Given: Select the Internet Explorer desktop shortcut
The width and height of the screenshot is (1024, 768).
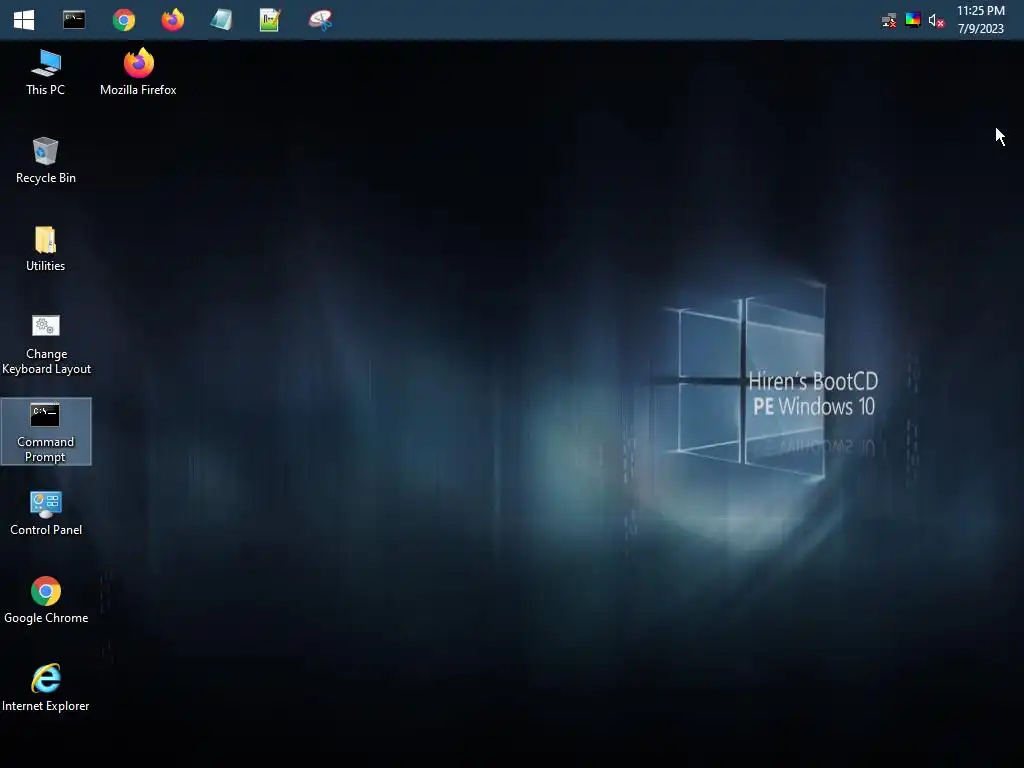Looking at the screenshot, I should pos(46,688).
